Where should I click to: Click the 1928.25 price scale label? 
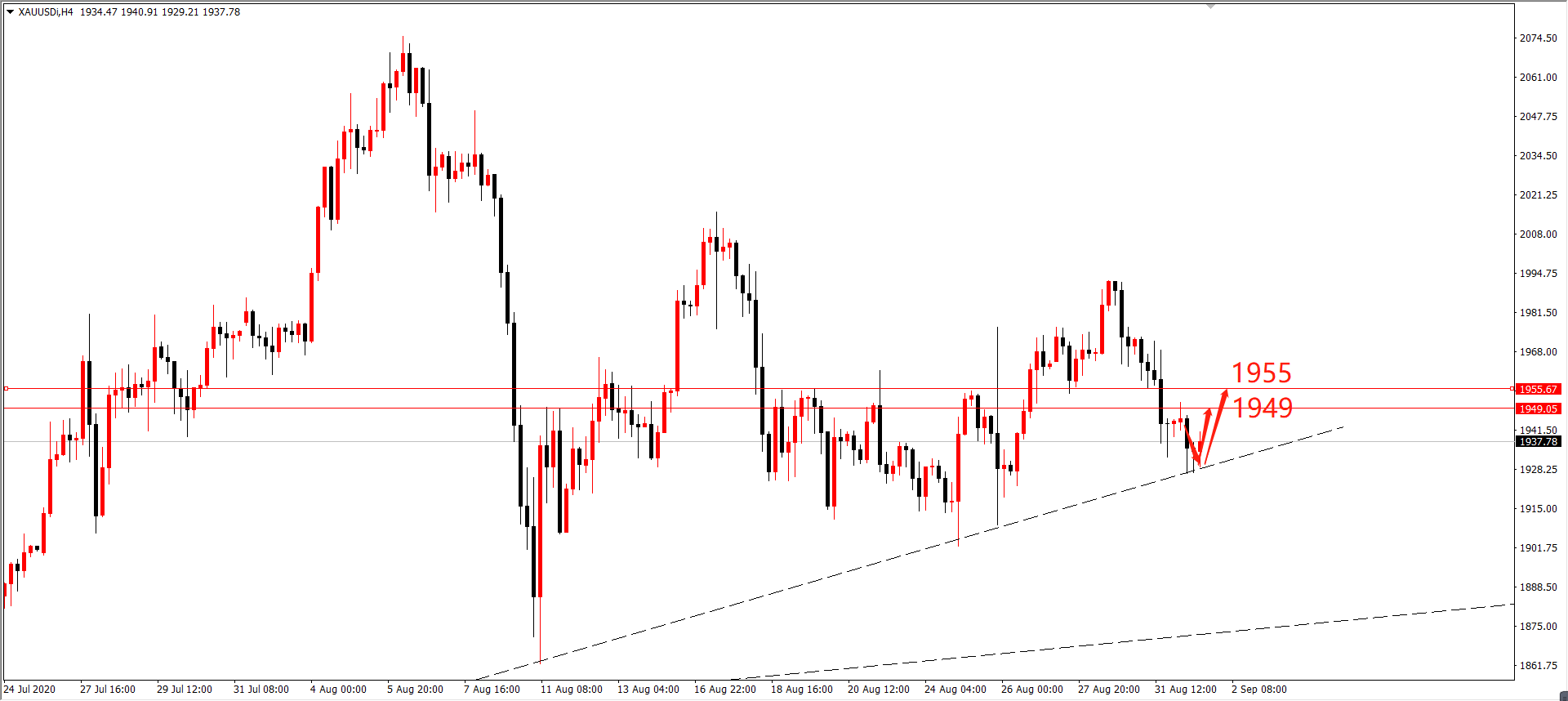coord(1538,470)
